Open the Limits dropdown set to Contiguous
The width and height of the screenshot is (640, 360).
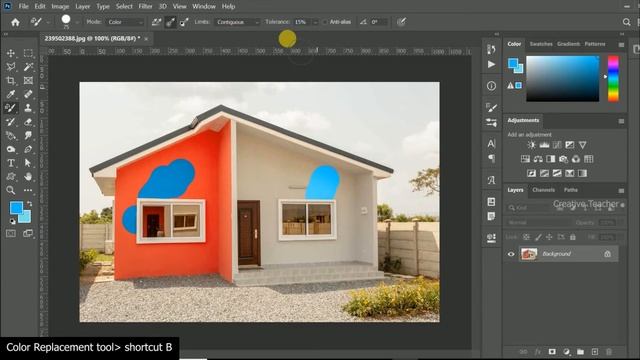[237, 22]
